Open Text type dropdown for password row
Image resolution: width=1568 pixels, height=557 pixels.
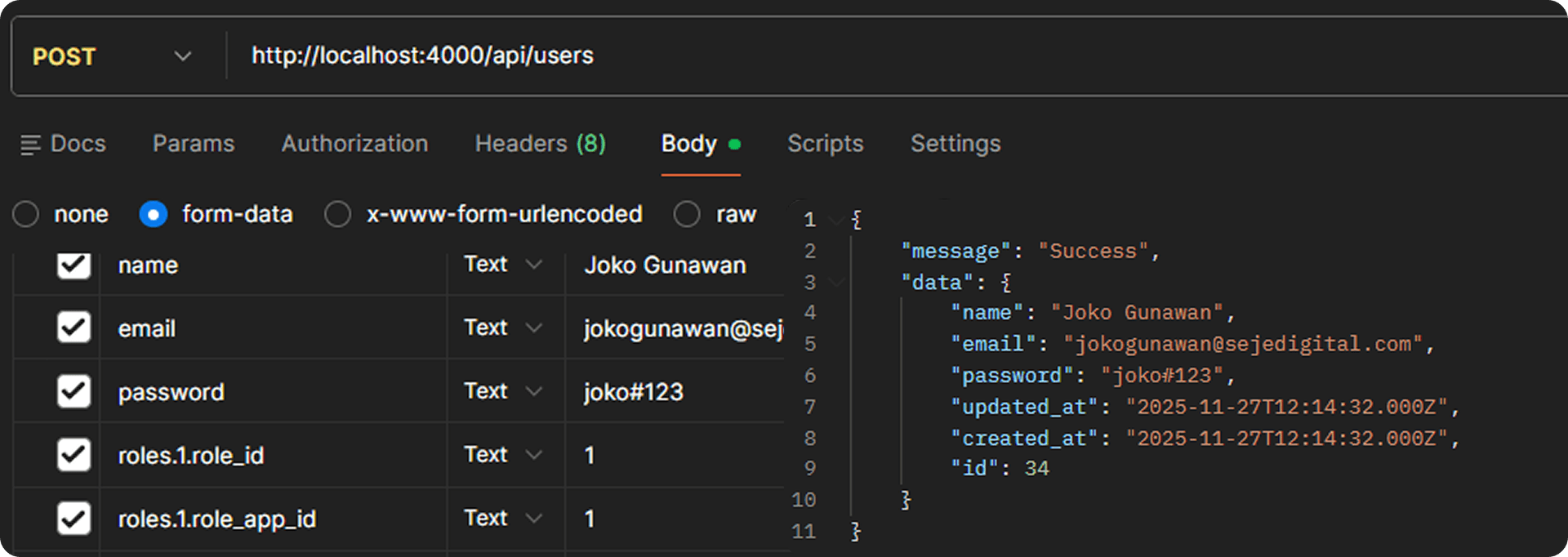point(503,391)
